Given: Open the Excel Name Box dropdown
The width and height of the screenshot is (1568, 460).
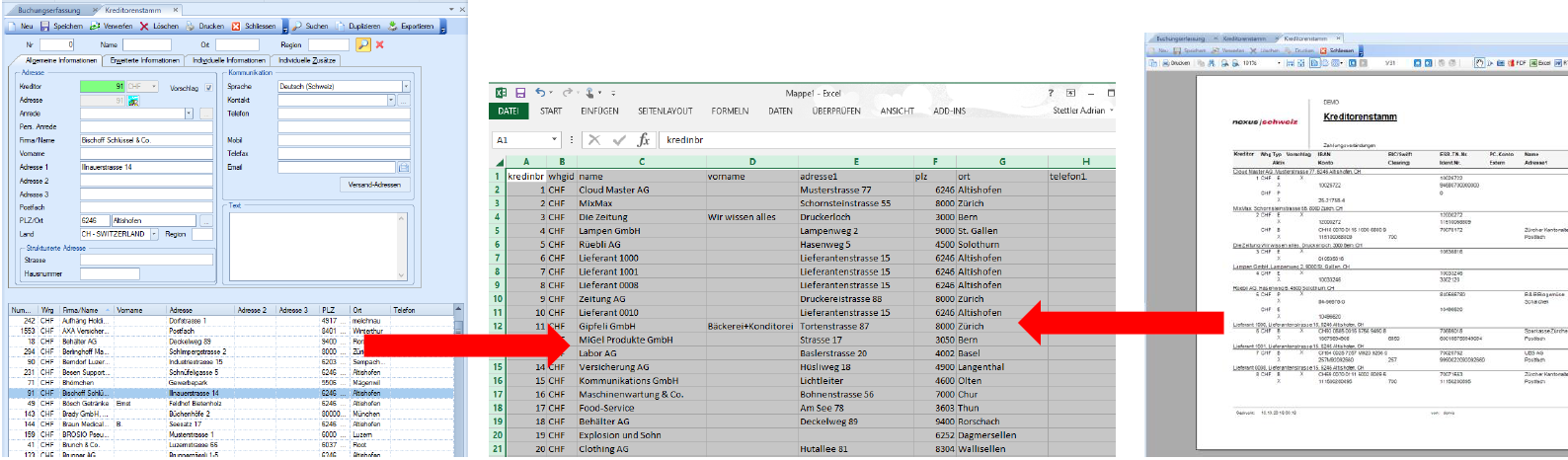Looking at the screenshot, I should pyautogui.click(x=554, y=140).
